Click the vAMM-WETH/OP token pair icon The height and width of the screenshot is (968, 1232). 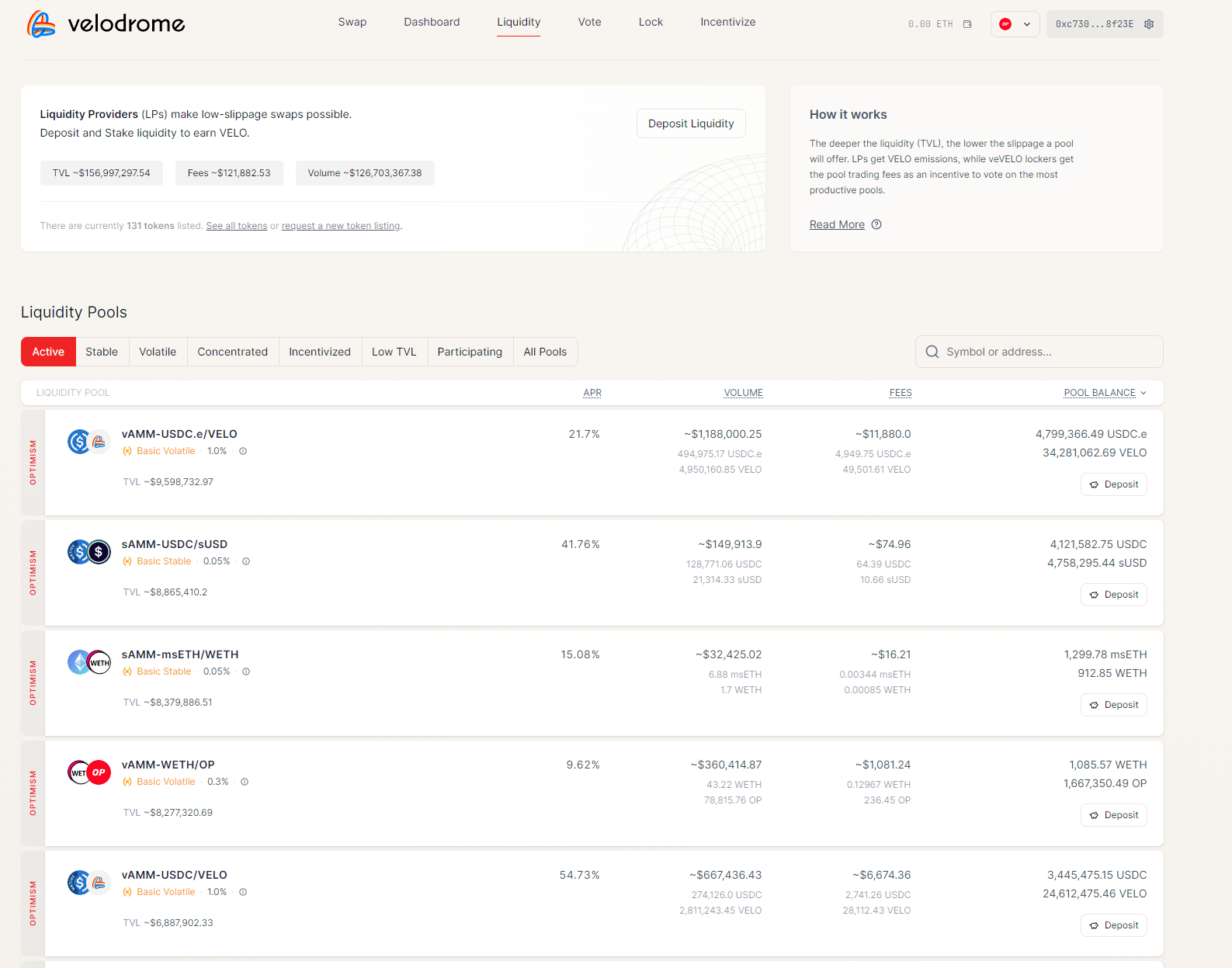click(x=88, y=772)
